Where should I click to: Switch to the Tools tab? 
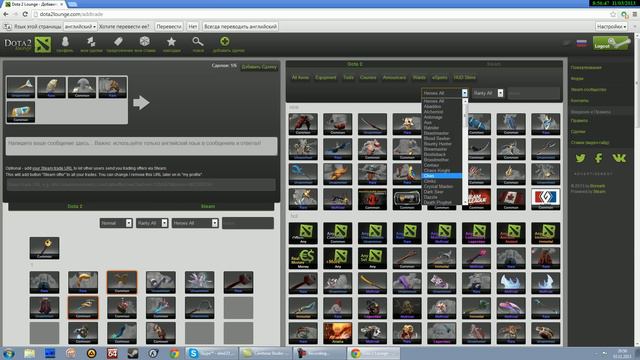[x=348, y=77]
